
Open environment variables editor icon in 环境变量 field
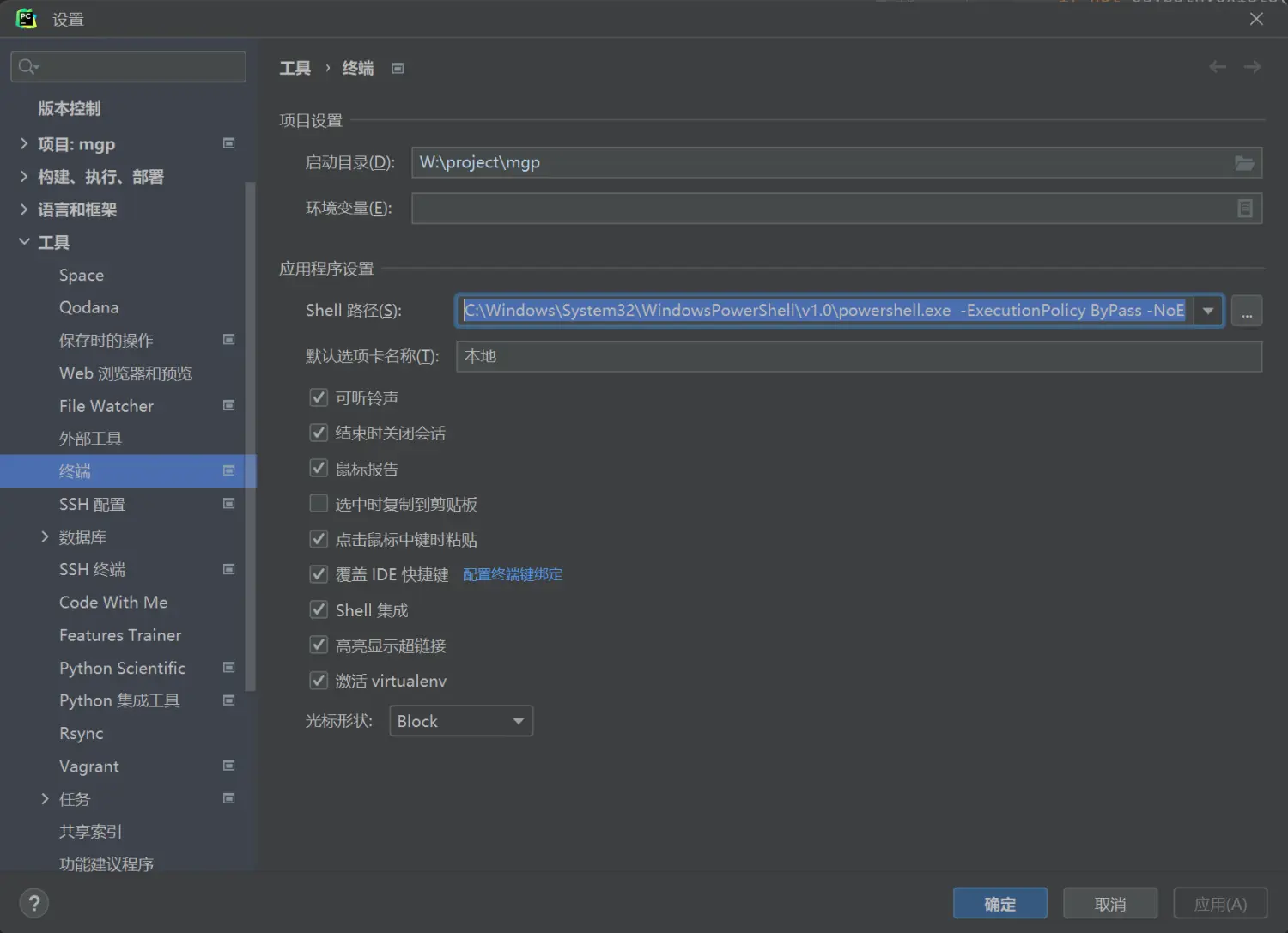point(1244,209)
